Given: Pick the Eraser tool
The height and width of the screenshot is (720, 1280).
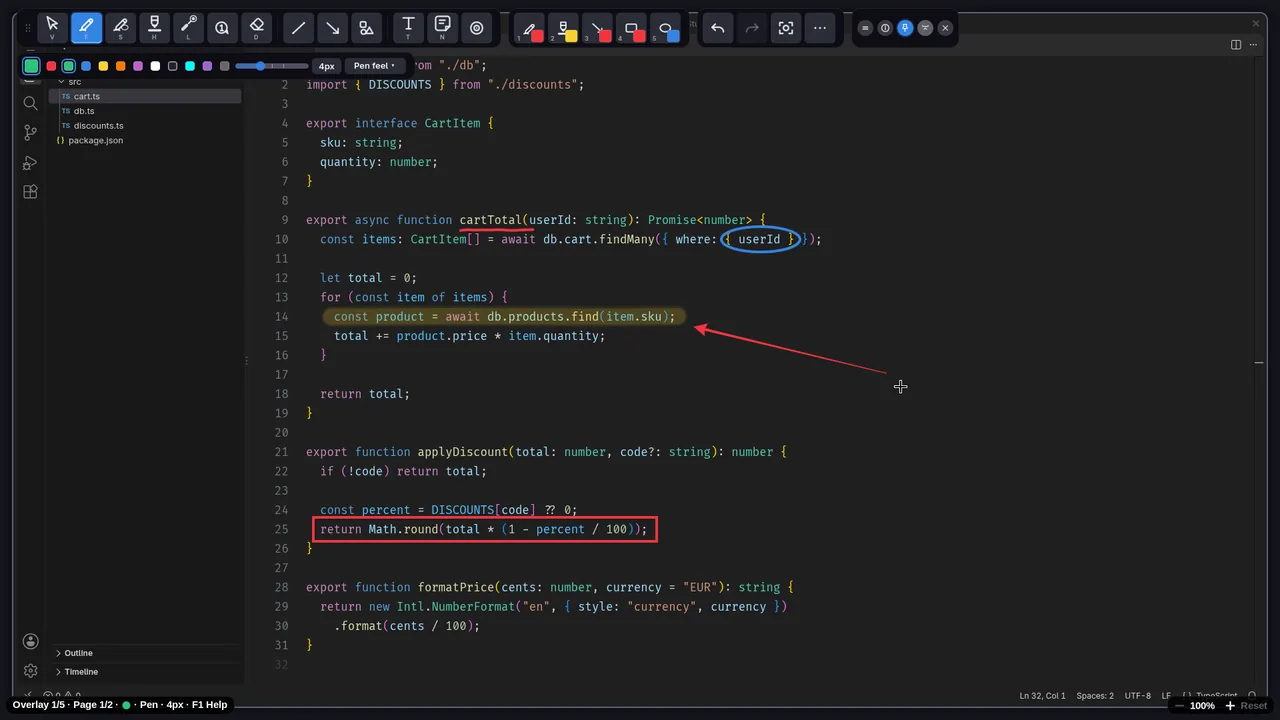Looking at the screenshot, I should (256, 28).
